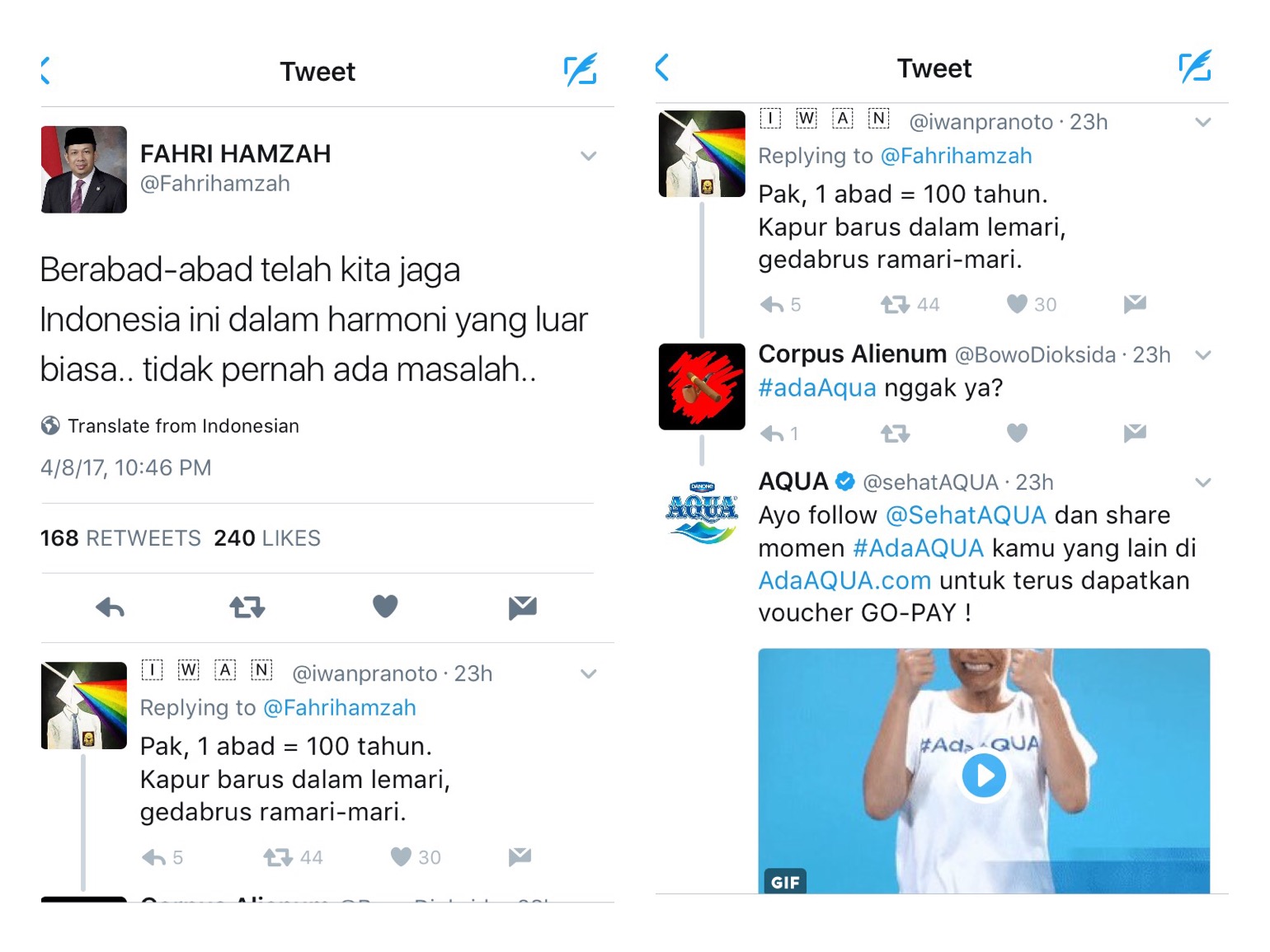Tap compose tweet icon in left screen

581,70
